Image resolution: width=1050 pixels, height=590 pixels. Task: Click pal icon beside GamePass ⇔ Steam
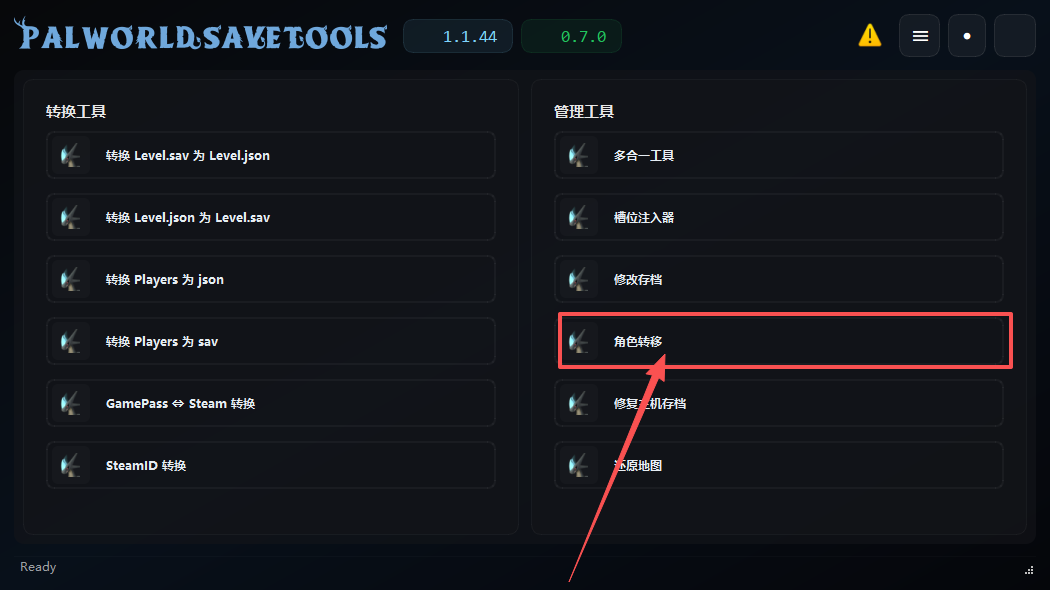coord(70,403)
